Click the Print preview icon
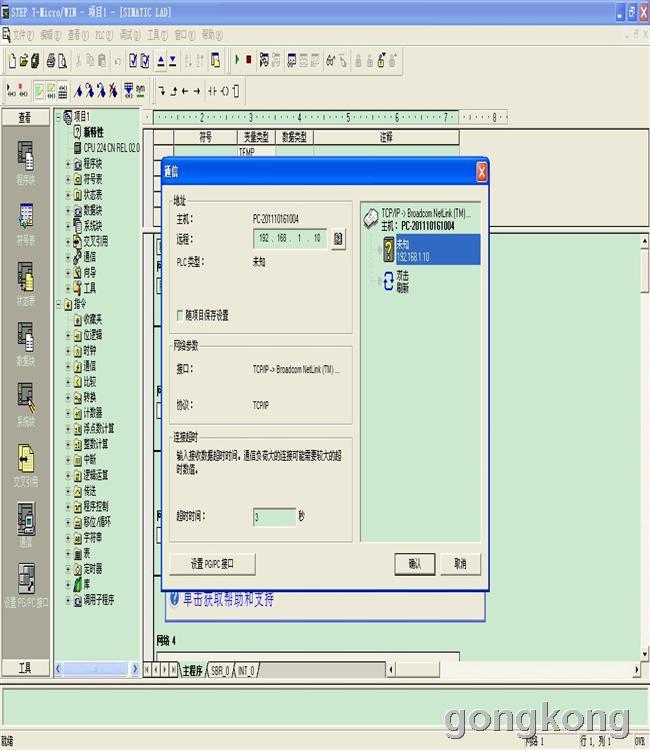650x750 pixels. pos(62,61)
